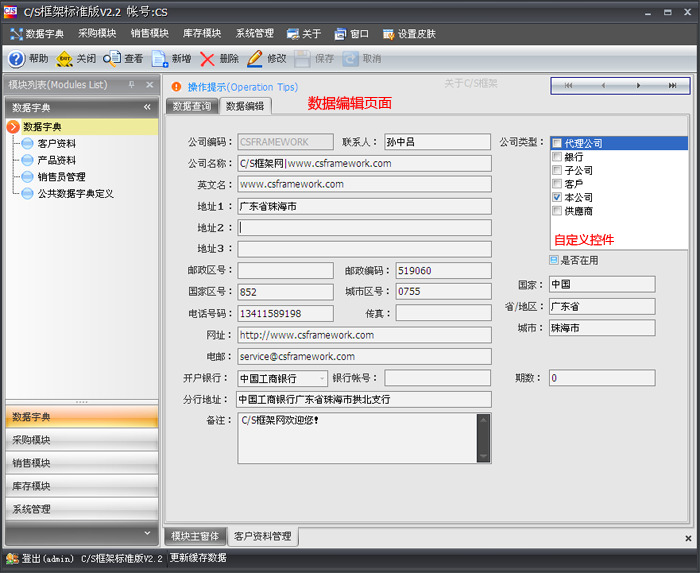
Task: Collapse the 数据字典 panel header chevrons
Action: (x=147, y=107)
